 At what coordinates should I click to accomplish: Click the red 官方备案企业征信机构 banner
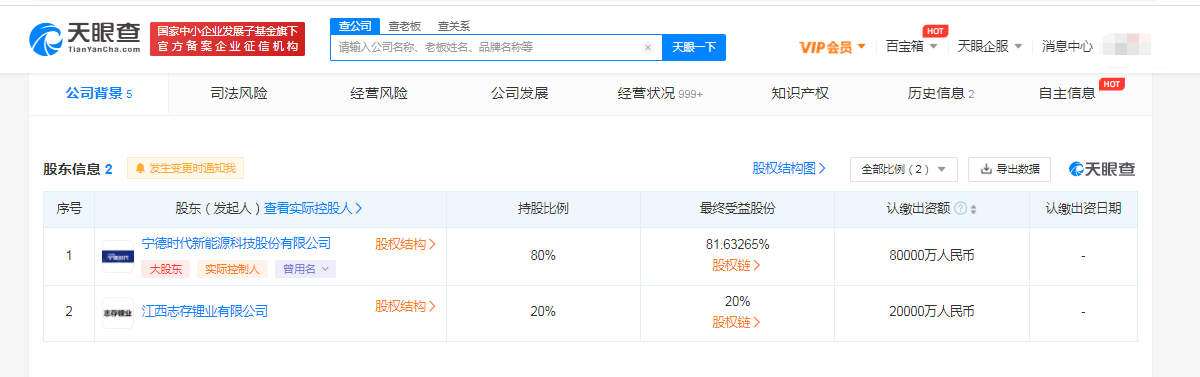[x=228, y=39]
